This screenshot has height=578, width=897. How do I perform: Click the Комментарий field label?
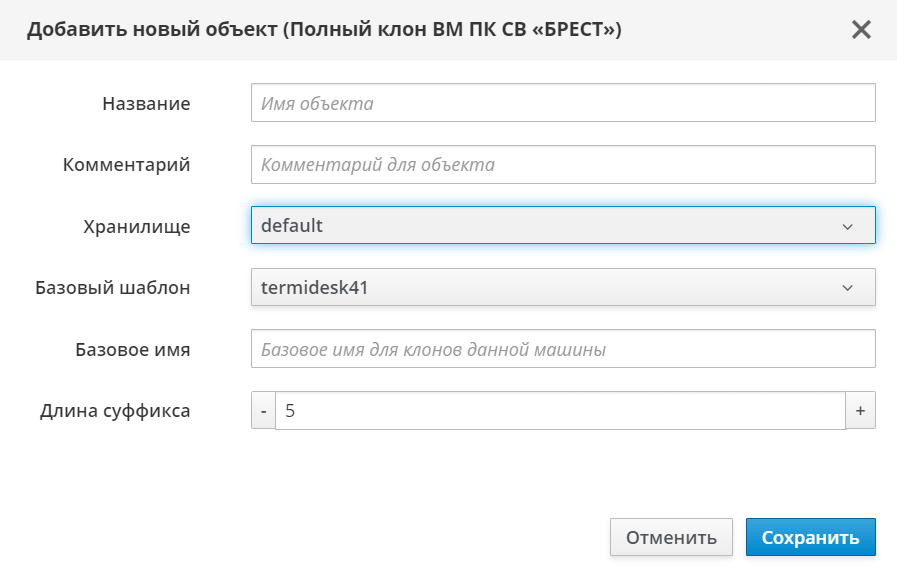pos(126,165)
